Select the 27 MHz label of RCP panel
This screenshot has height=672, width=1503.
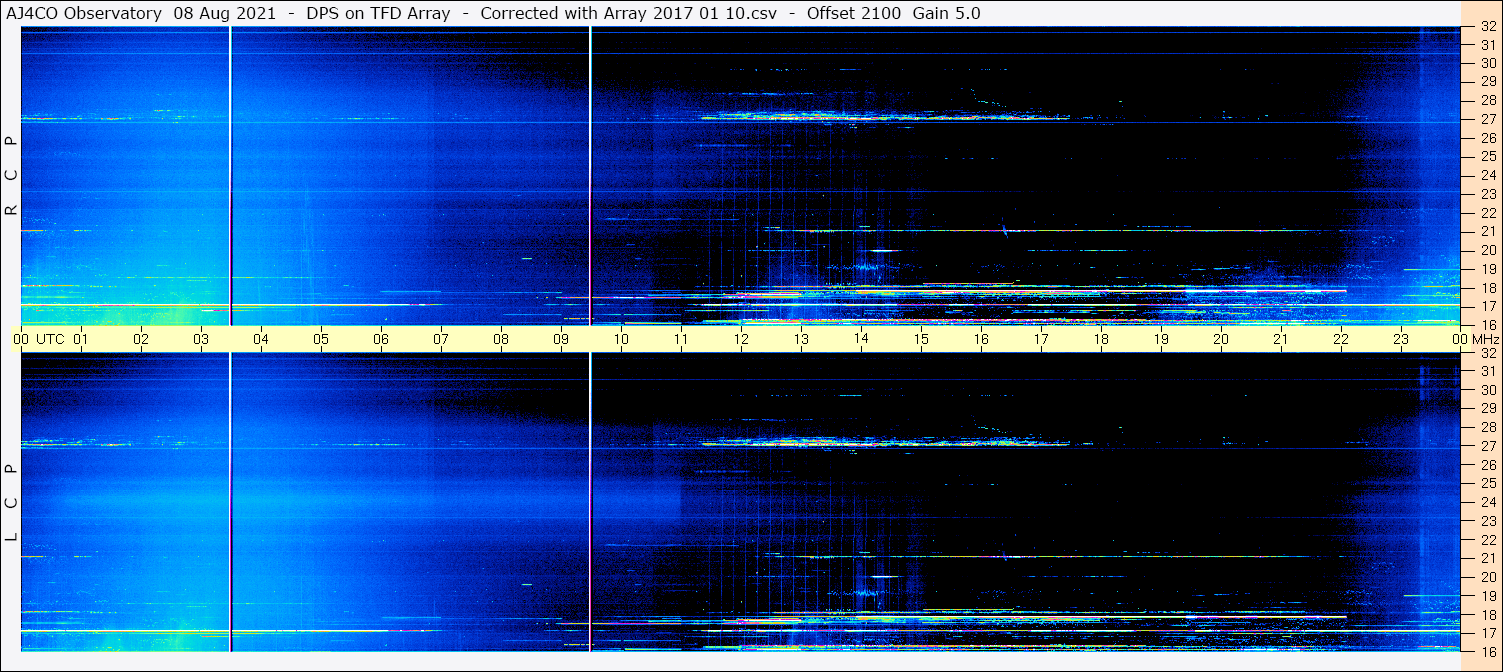pos(1487,119)
